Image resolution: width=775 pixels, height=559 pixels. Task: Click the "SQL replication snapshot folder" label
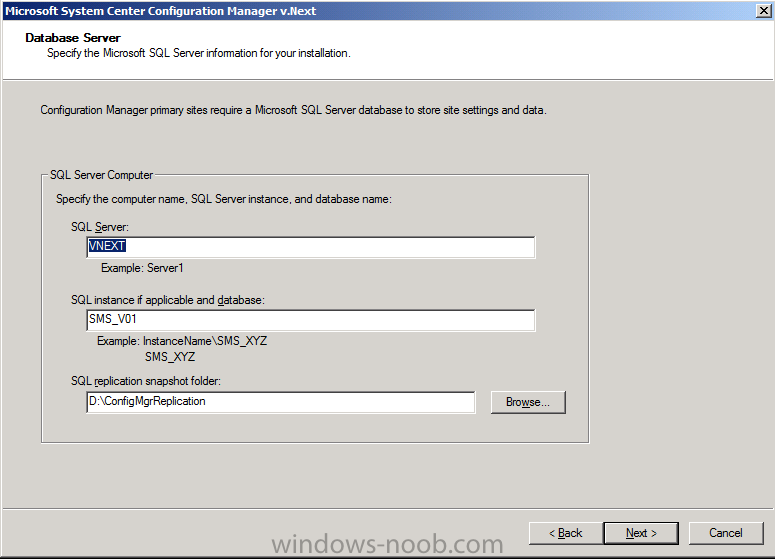146,381
